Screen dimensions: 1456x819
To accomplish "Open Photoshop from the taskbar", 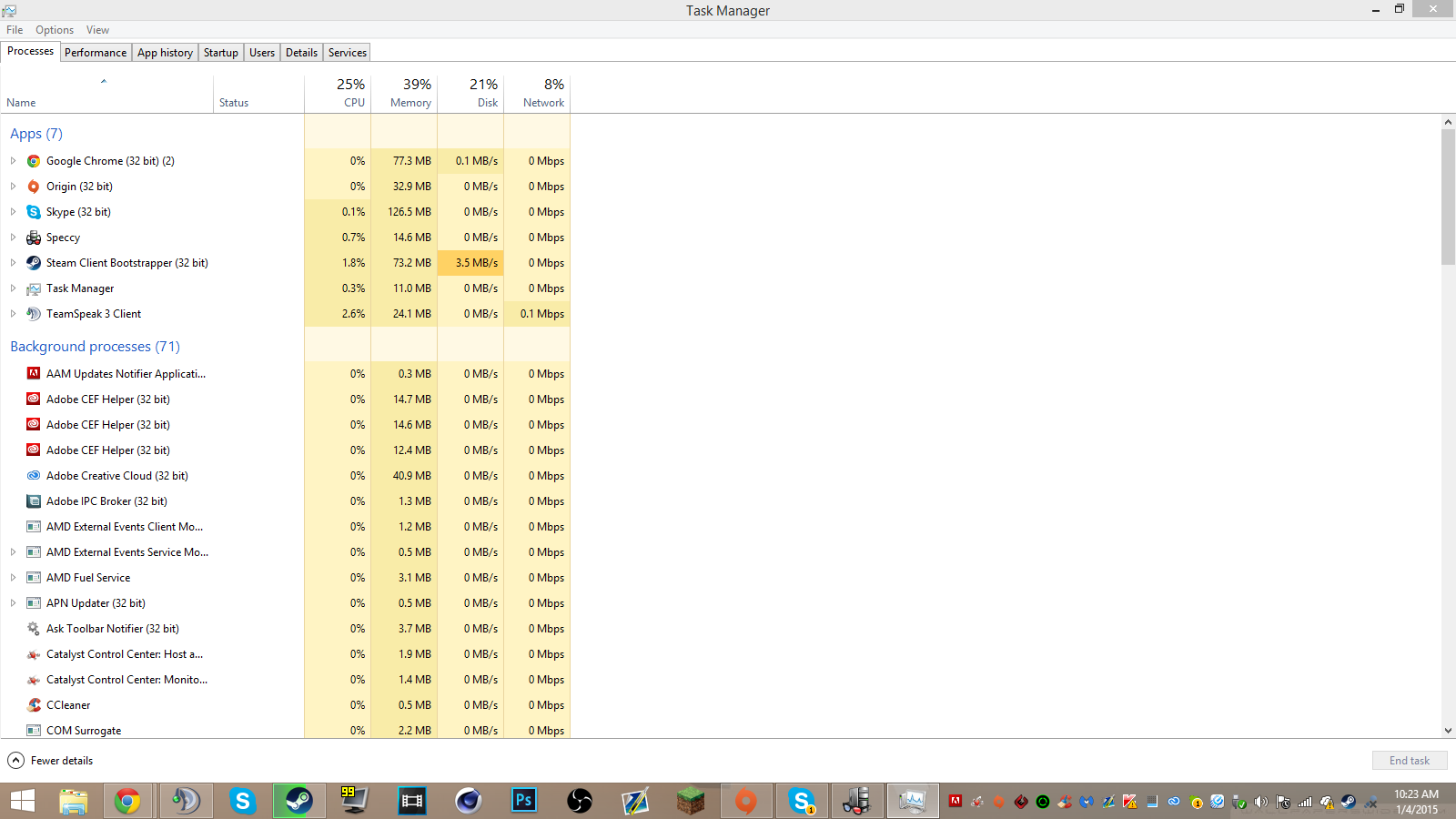I will (524, 801).
